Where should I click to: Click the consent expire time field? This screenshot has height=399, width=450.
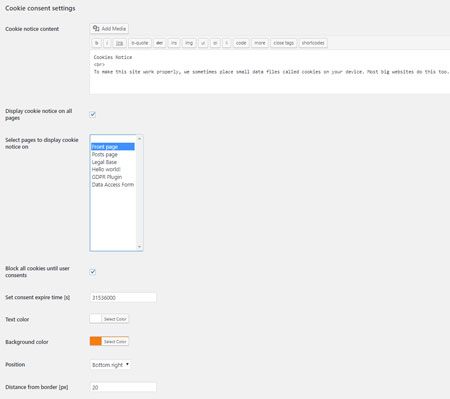[123, 297]
